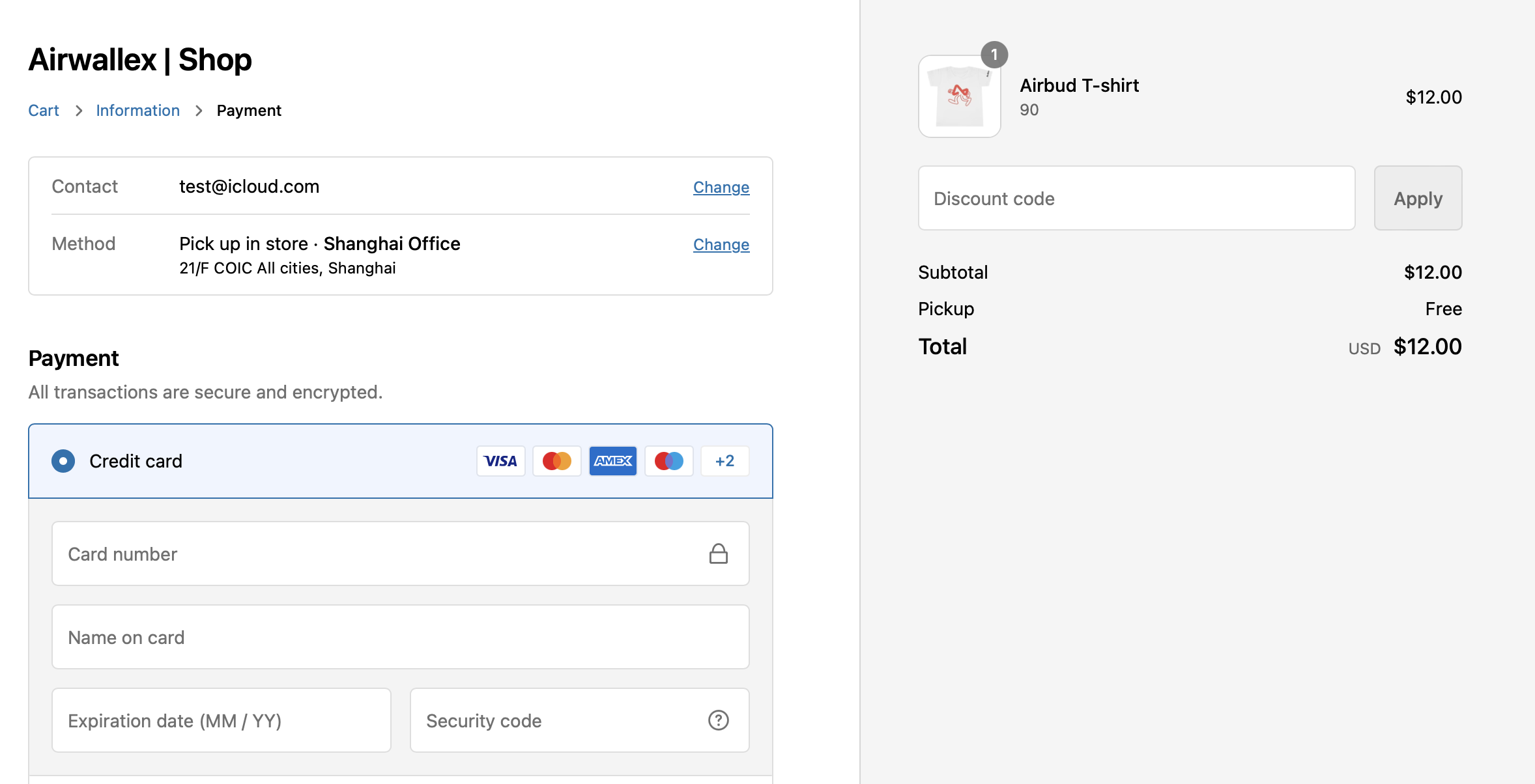Click inside the Discount code field
The image size is (1535, 784).
click(x=1136, y=198)
